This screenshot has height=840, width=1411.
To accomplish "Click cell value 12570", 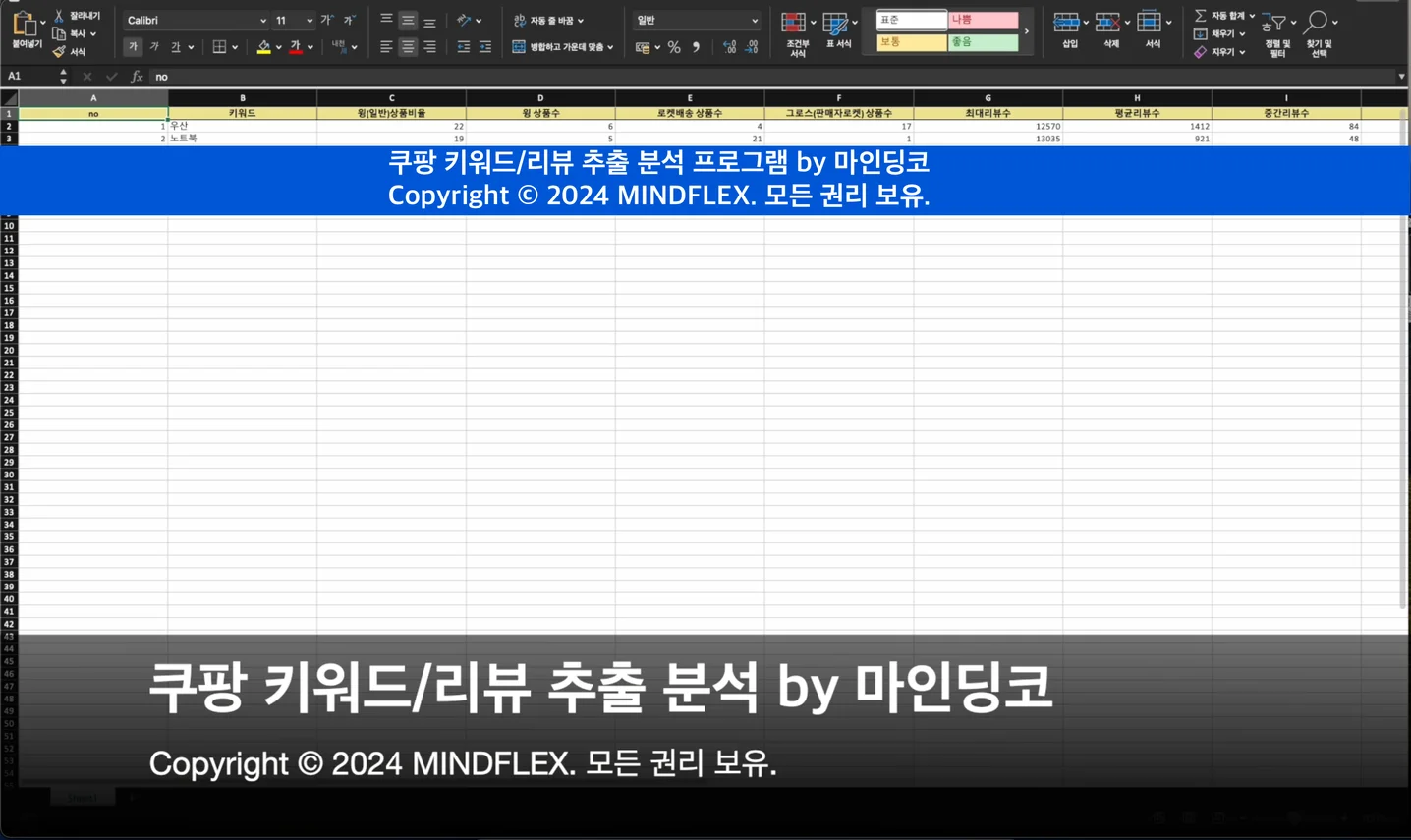I will (x=988, y=126).
